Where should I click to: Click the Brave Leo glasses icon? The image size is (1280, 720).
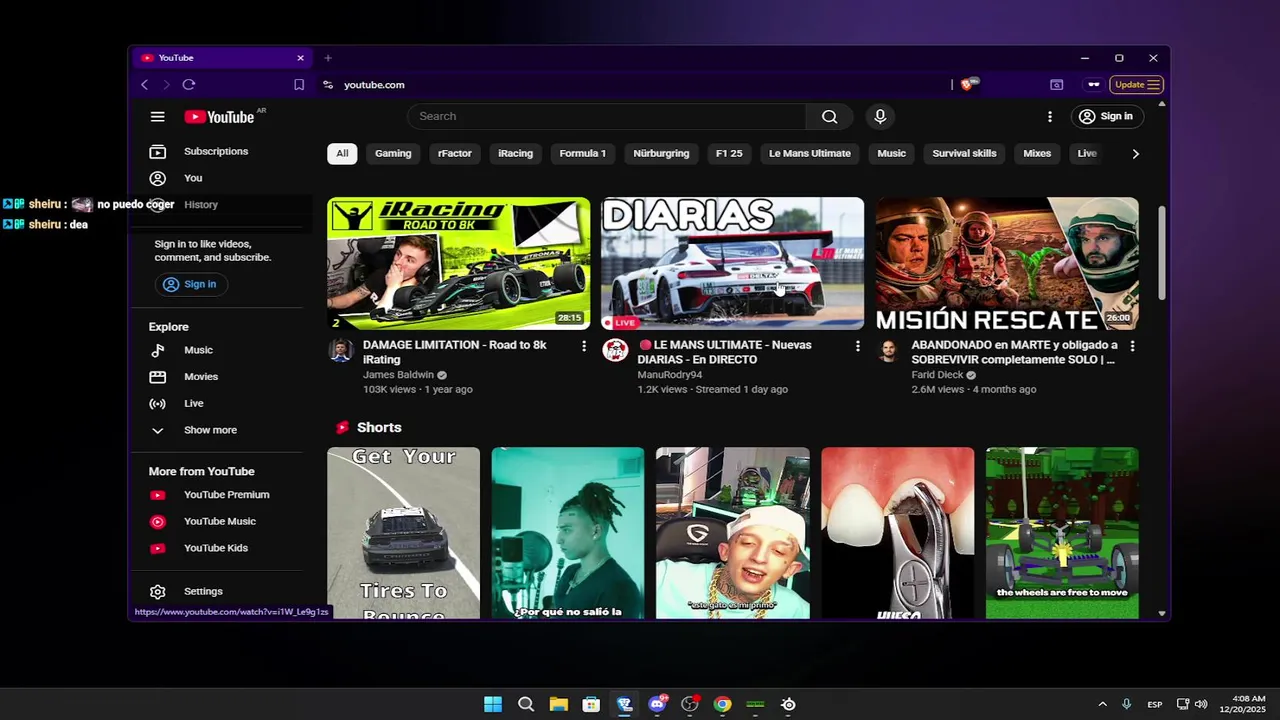click(1094, 85)
